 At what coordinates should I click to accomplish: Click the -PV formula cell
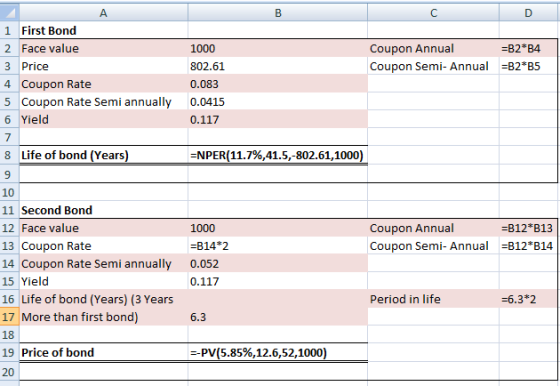coord(278,352)
